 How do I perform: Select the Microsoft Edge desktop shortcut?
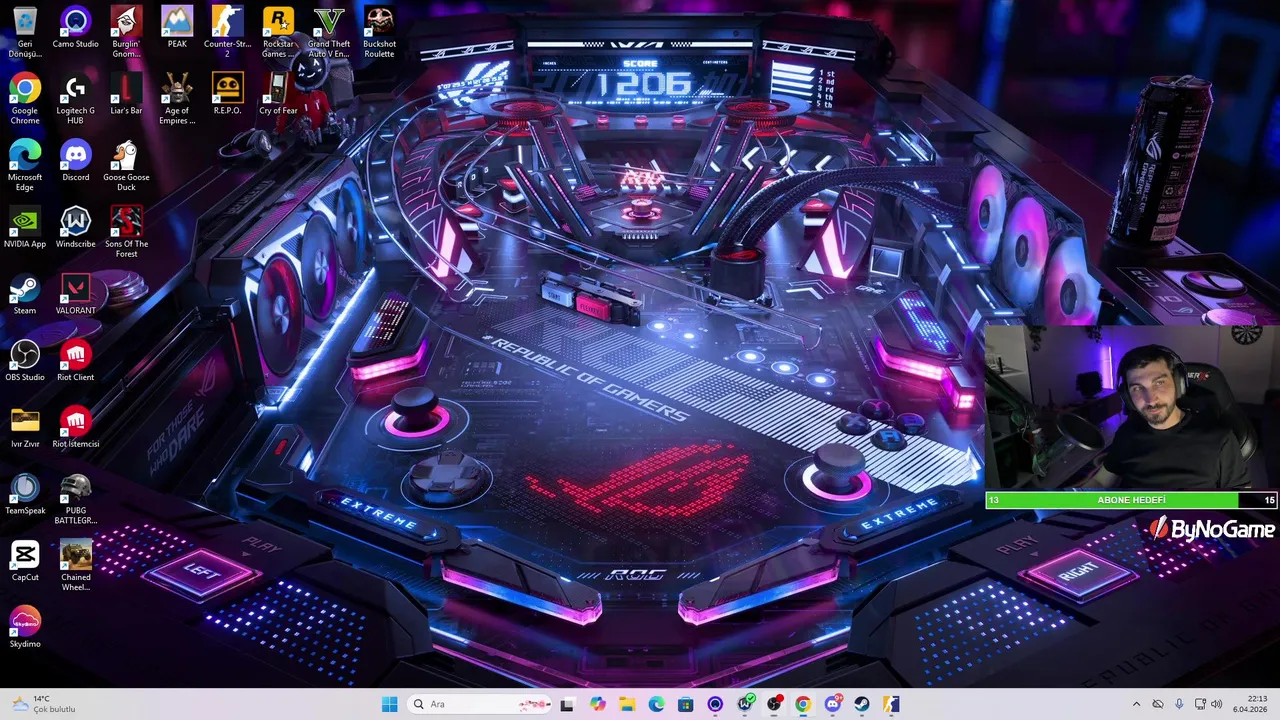(25, 166)
